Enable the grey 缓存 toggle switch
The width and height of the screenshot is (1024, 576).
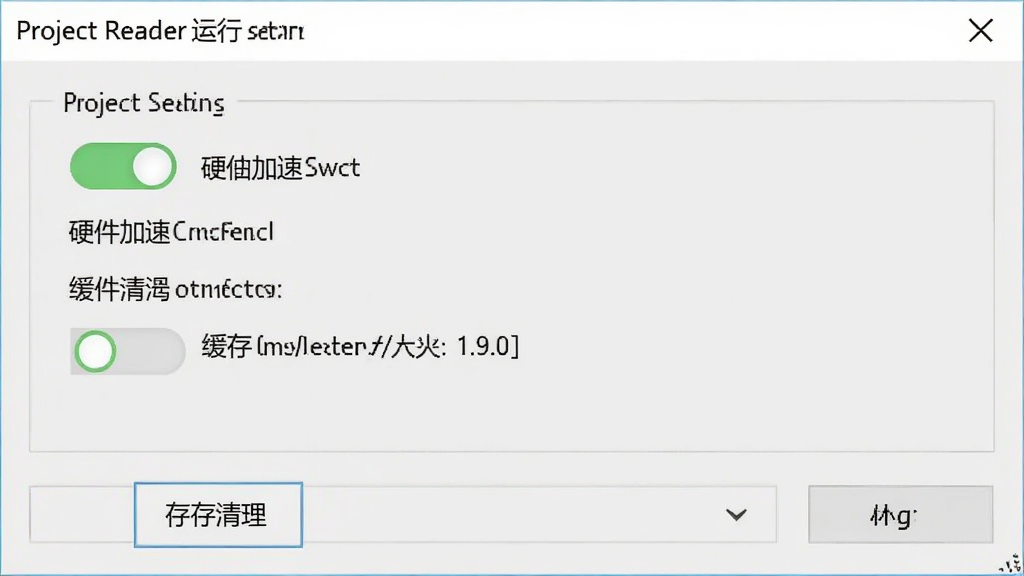click(127, 351)
